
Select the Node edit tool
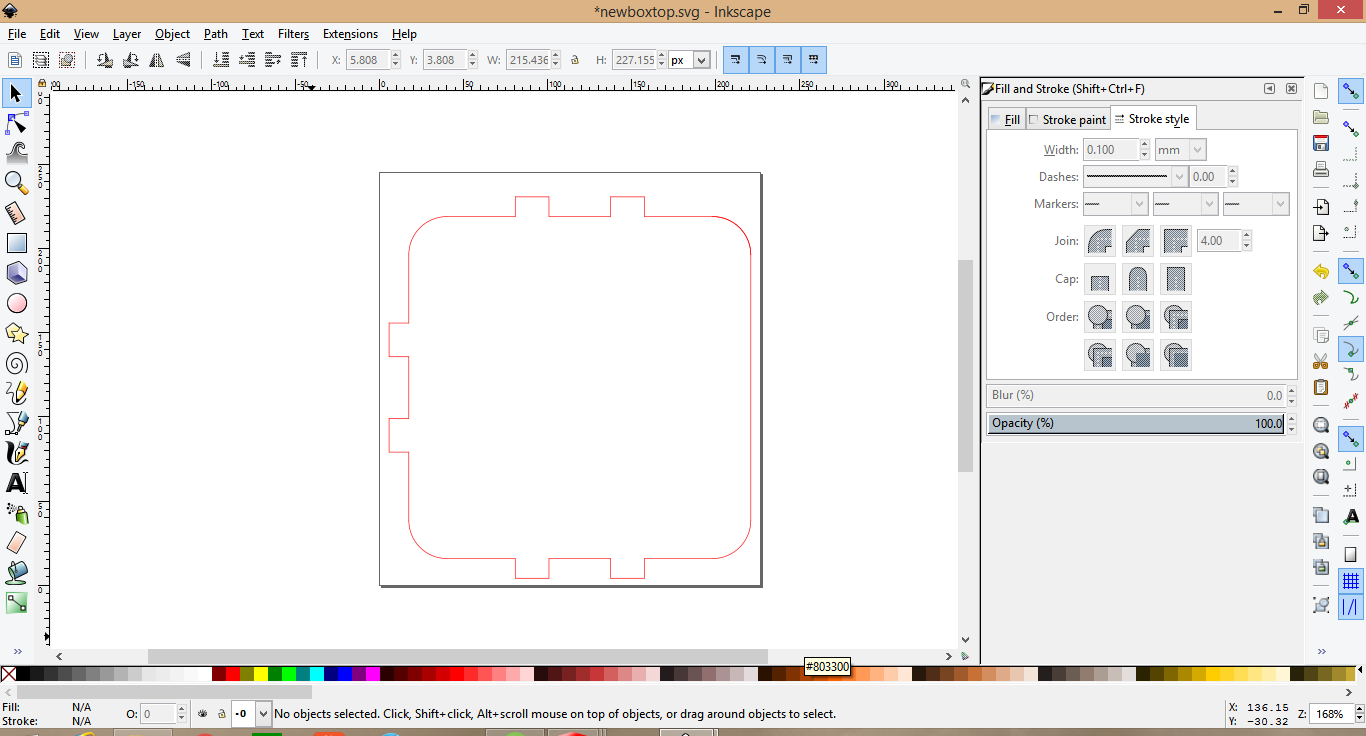click(16, 124)
